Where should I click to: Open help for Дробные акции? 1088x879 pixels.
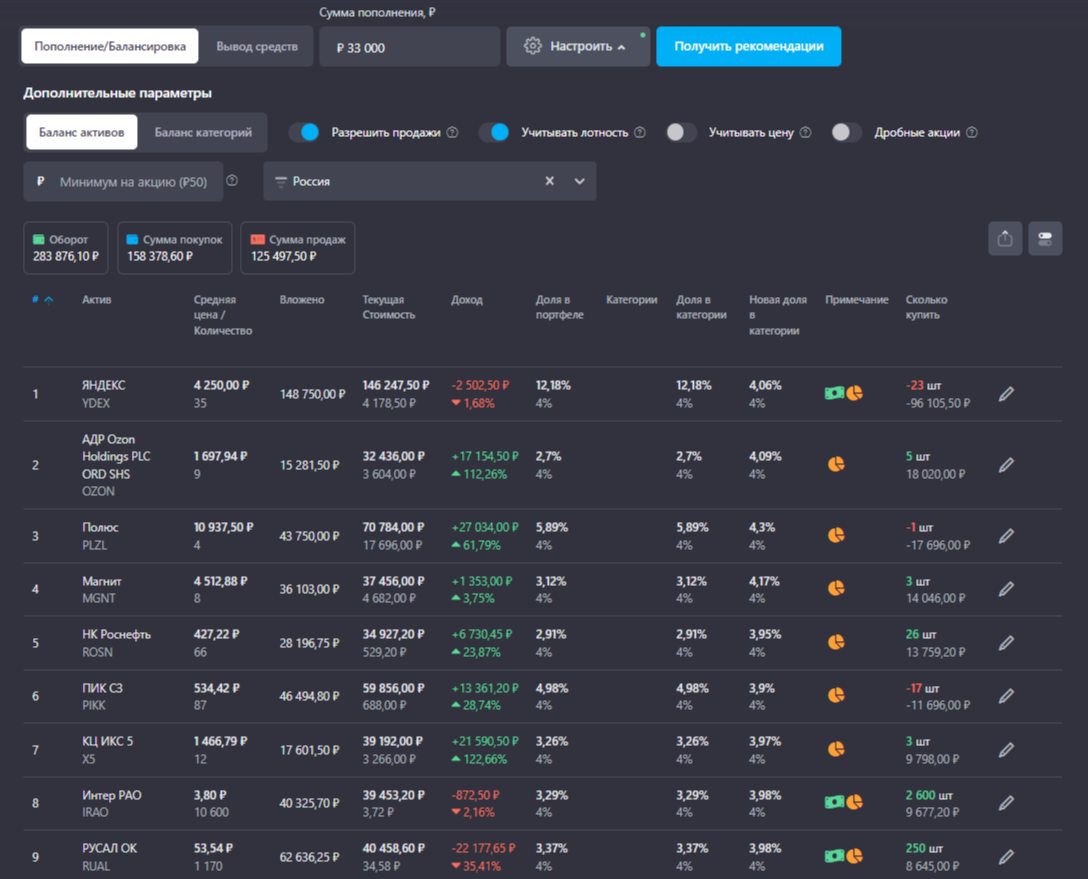click(x=972, y=133)
